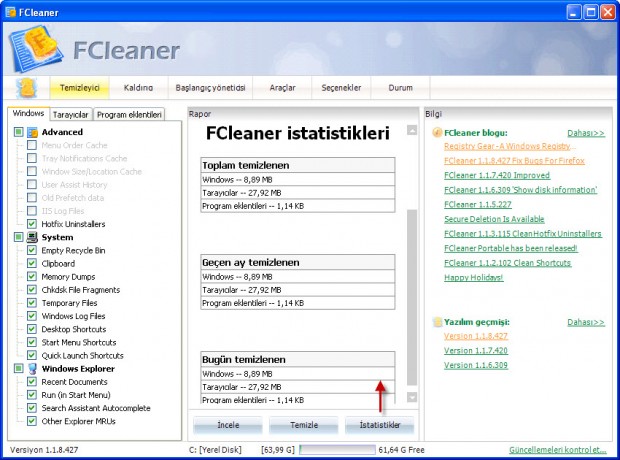
Task: Open the Başlangıç yöneticisi tab
Action: (210, 88)
